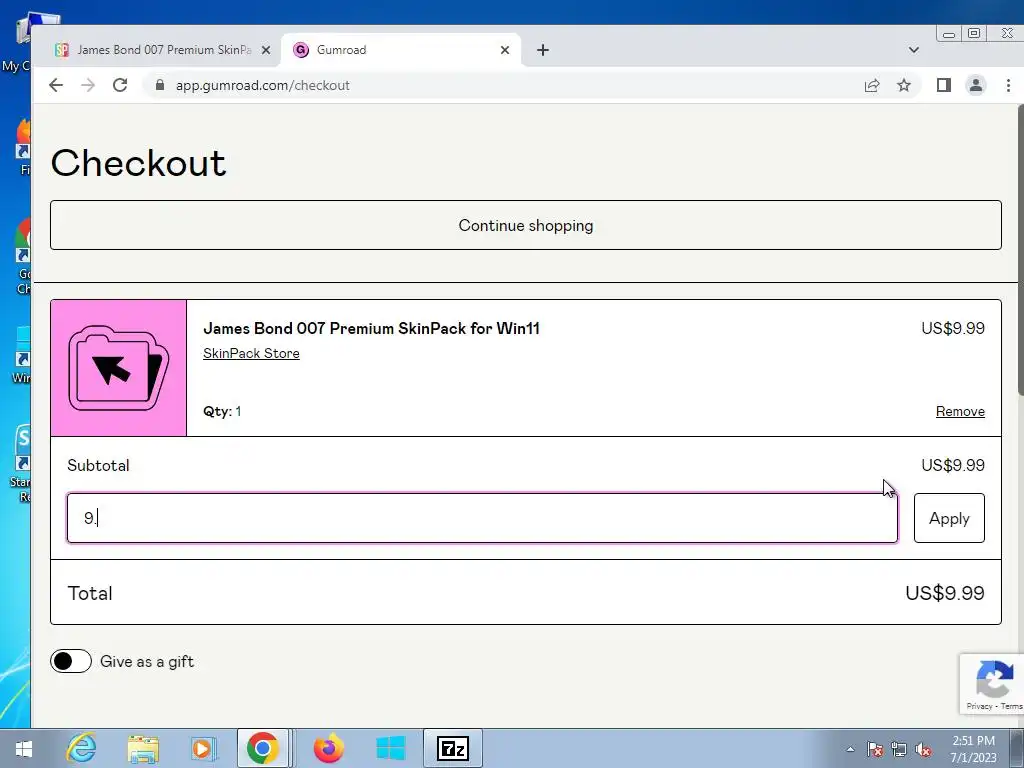Open a new browser tab
This screenshot has width=1024, height=768.
pyautogui.click(x=543, y=50)
